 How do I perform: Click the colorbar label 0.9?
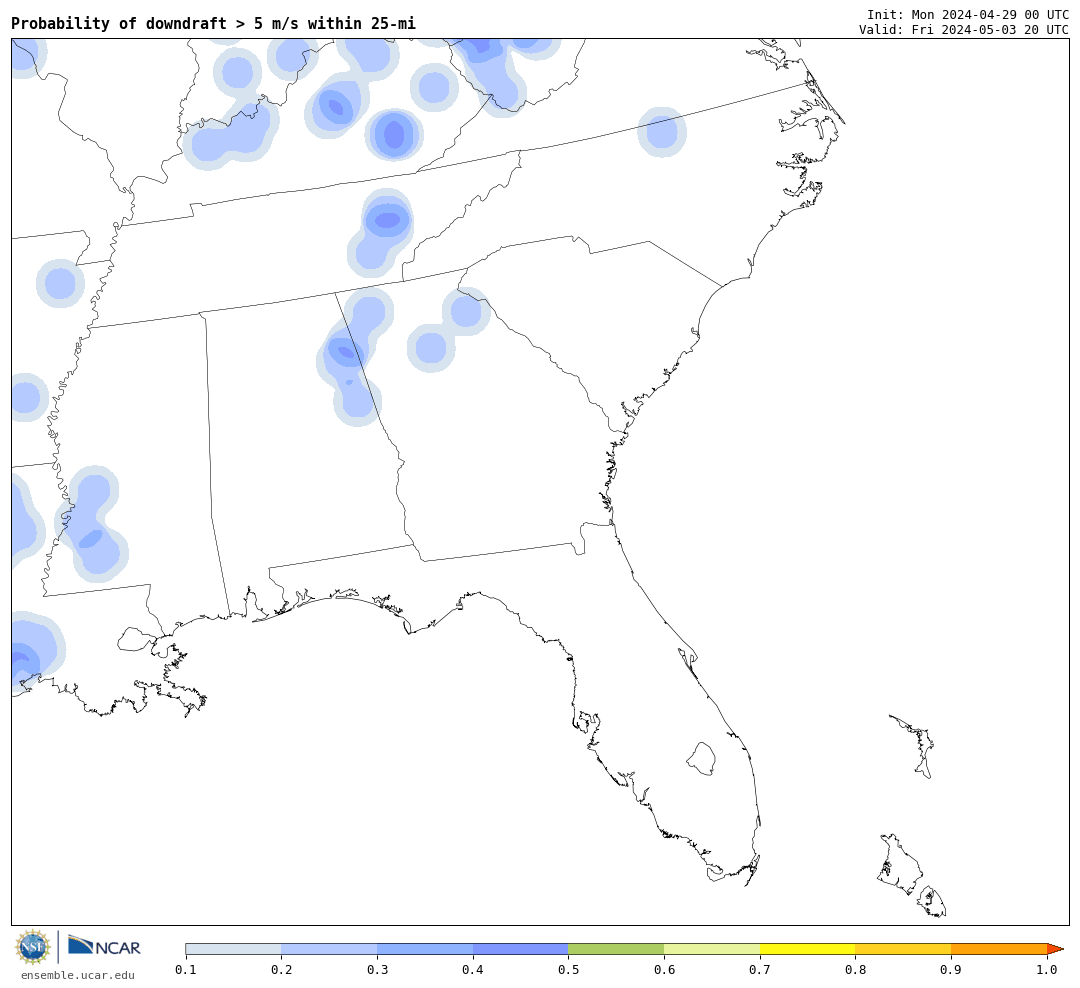[x=951, y=970]
